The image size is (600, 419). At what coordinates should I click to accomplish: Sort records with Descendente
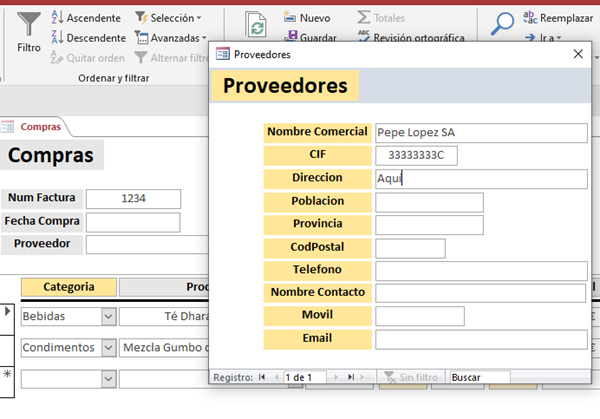pos(86,38)
